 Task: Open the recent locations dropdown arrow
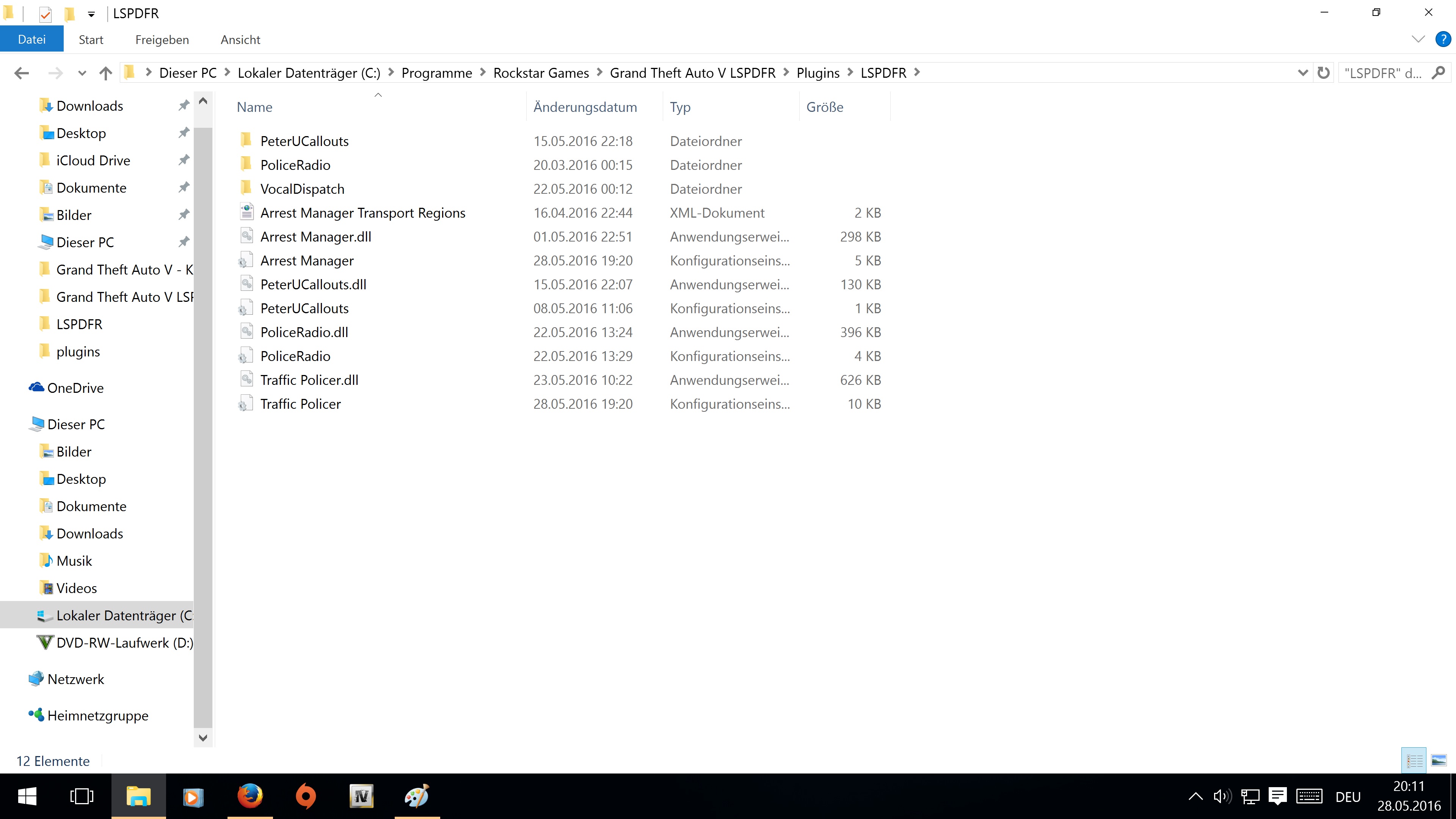coord(82,73)
